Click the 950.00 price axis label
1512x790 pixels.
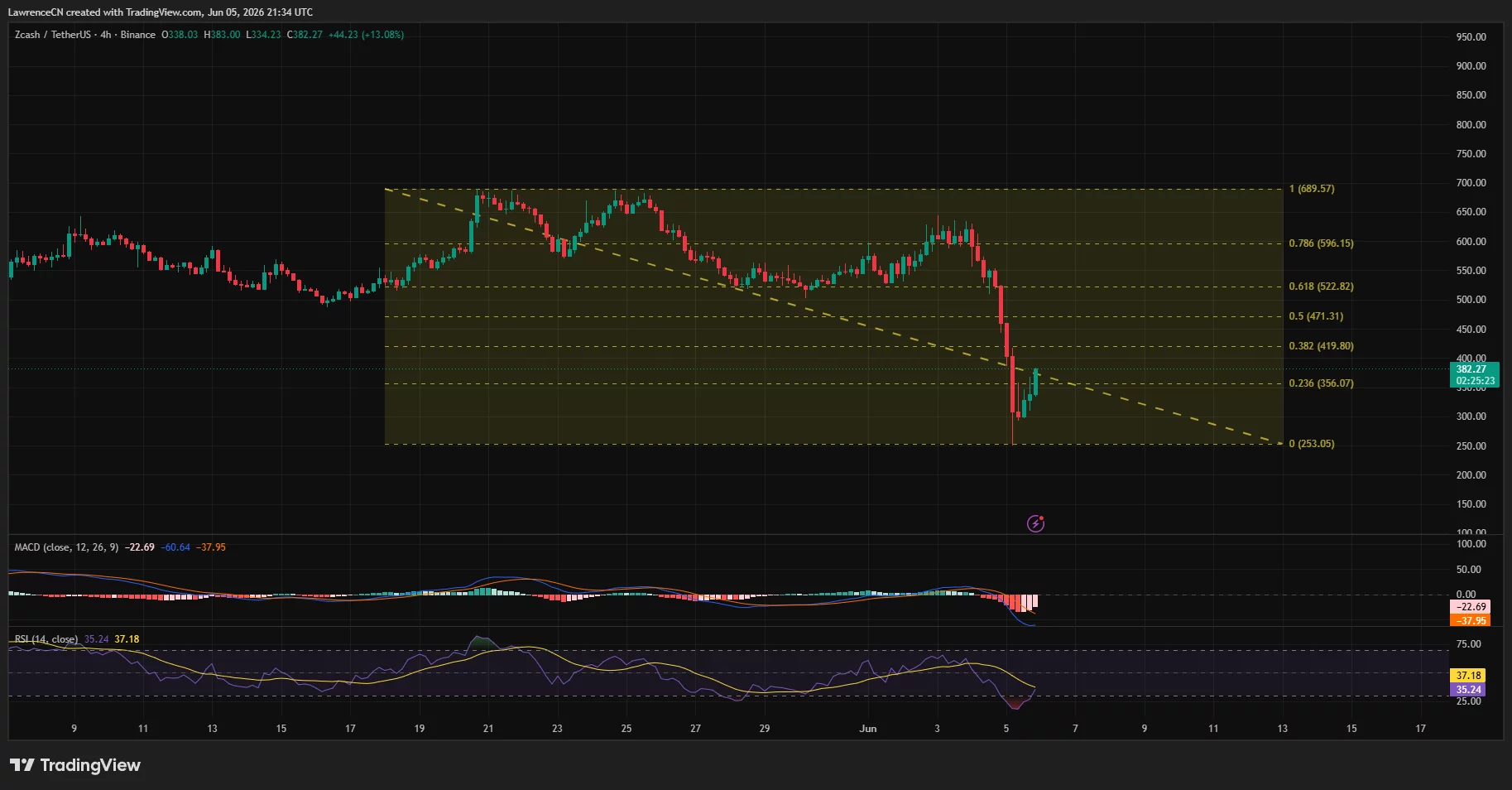tap(1471, 37)
